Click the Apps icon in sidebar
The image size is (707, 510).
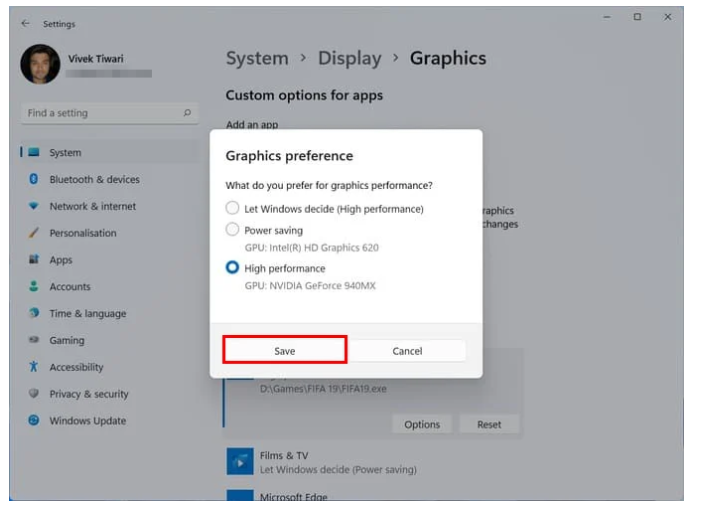click(33, 260)
